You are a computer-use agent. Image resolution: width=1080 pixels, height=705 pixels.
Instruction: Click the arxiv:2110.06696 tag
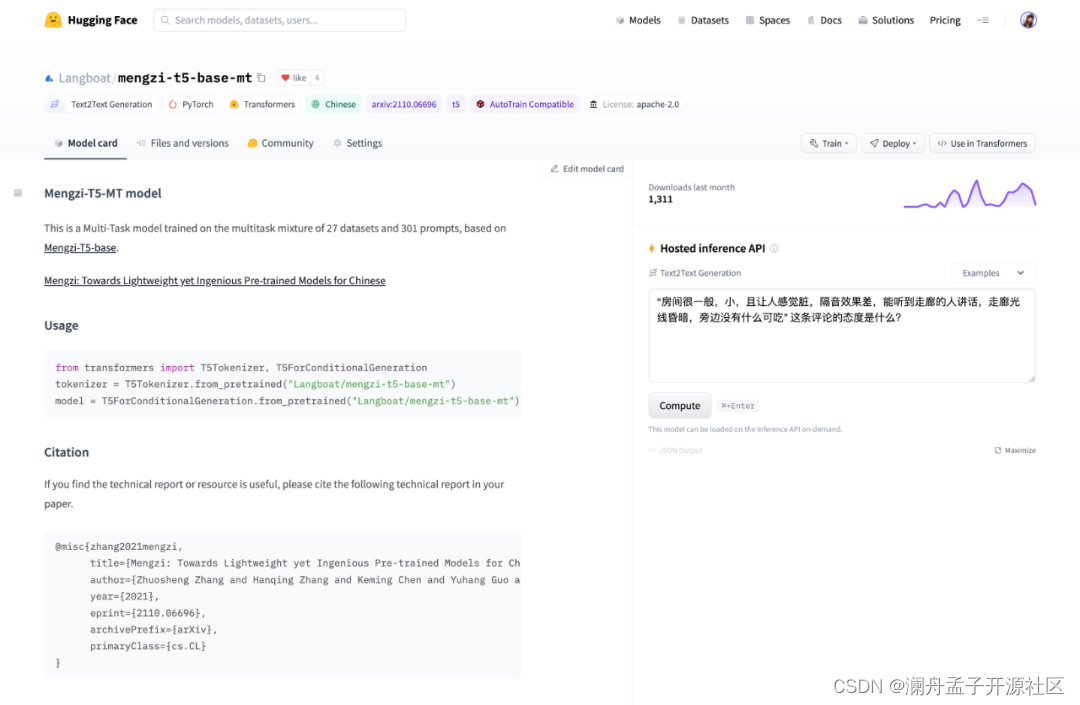click(x=404, y=105)
